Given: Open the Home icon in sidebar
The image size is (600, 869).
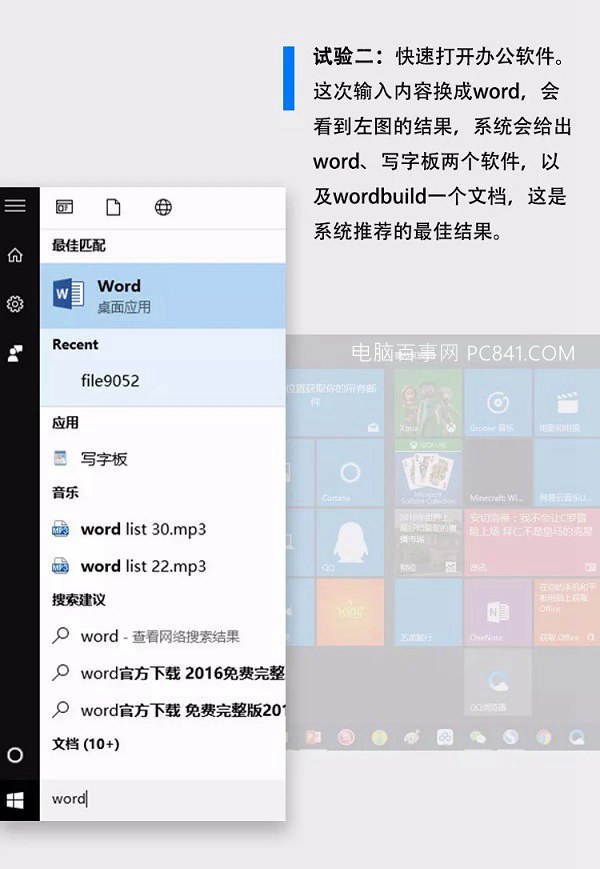Looking at the screenshot, I should tap(15, 255).
